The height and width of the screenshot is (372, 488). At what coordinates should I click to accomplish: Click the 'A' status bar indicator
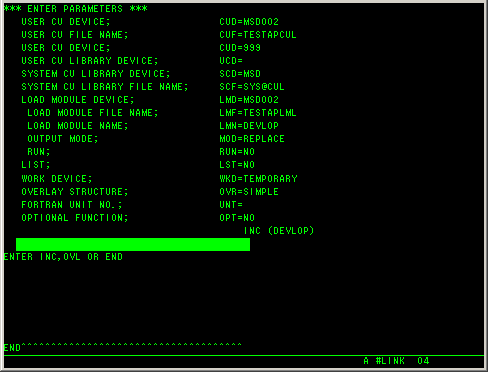(x=366, y=361)
